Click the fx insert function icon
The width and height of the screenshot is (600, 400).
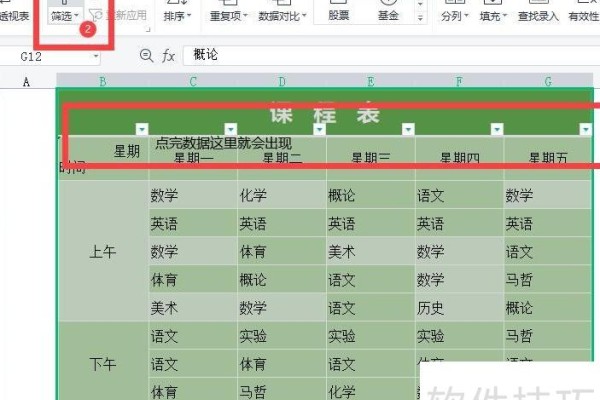click(x=168, y=56)
